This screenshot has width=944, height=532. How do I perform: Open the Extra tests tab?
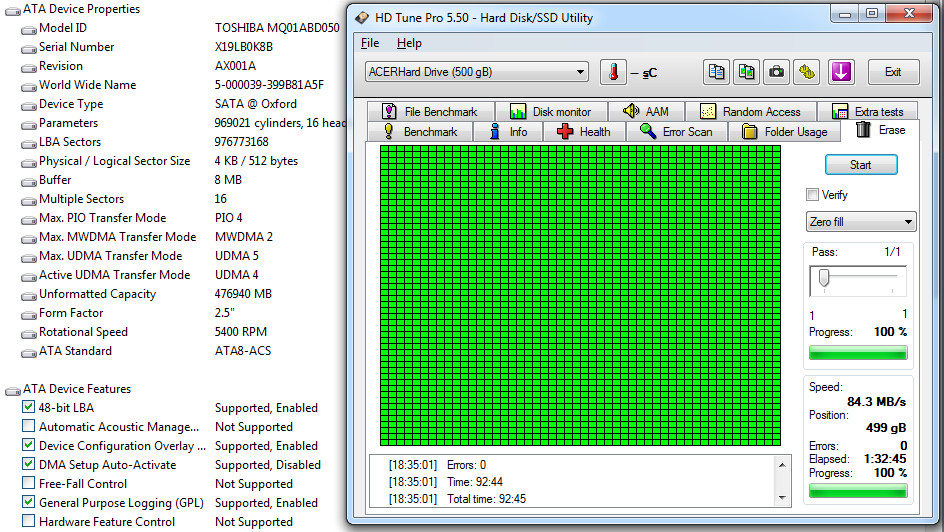click(868, 111)
